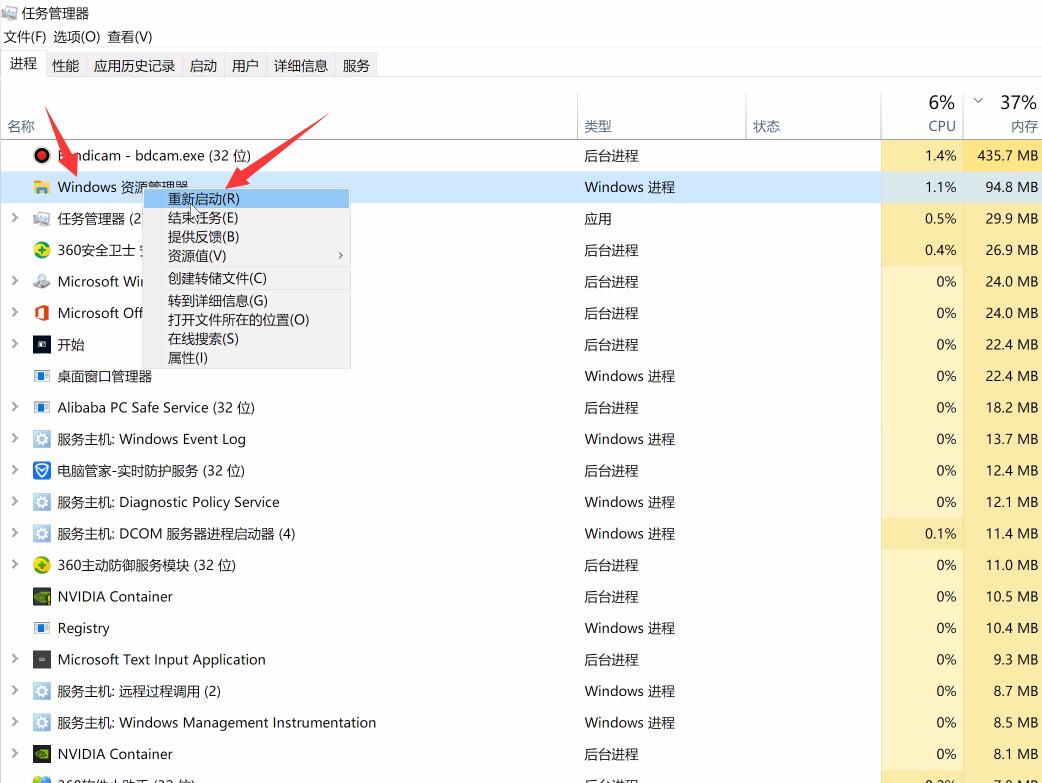Open the 查看(V) menu
Viewport: 1042px width, 783px height.
coord(130,37)
